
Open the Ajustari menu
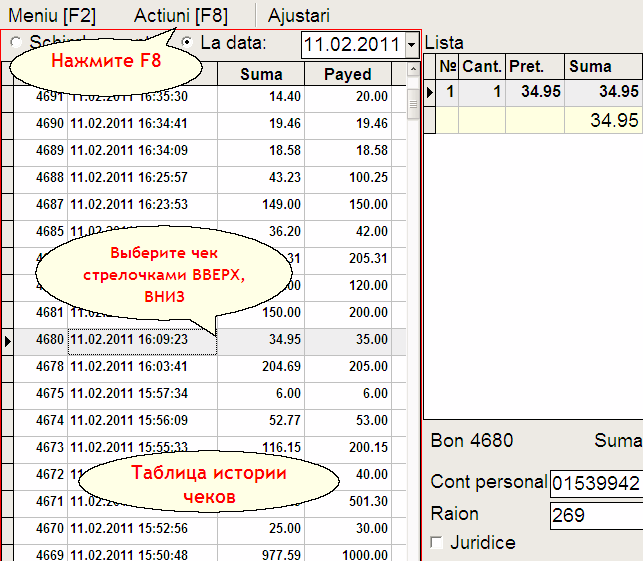tap(299, 16)
